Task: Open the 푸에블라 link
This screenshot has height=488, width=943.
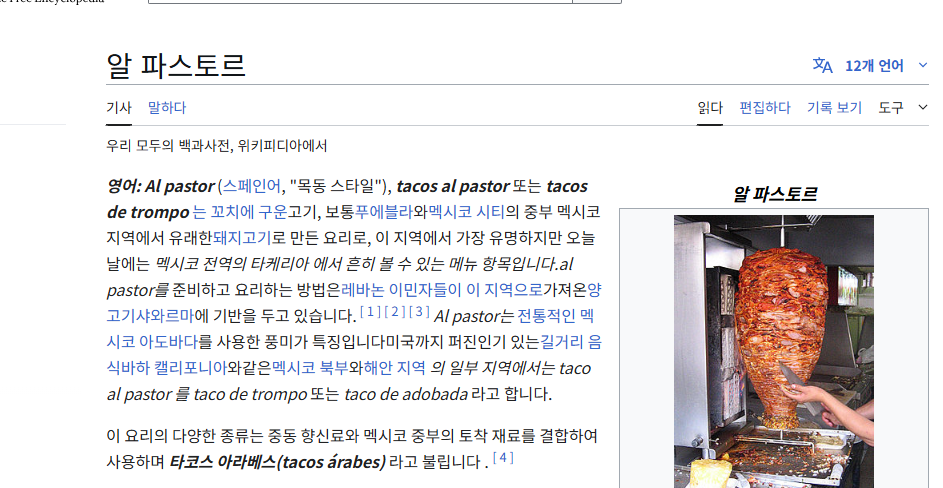Action: click(x=384, y=212)
